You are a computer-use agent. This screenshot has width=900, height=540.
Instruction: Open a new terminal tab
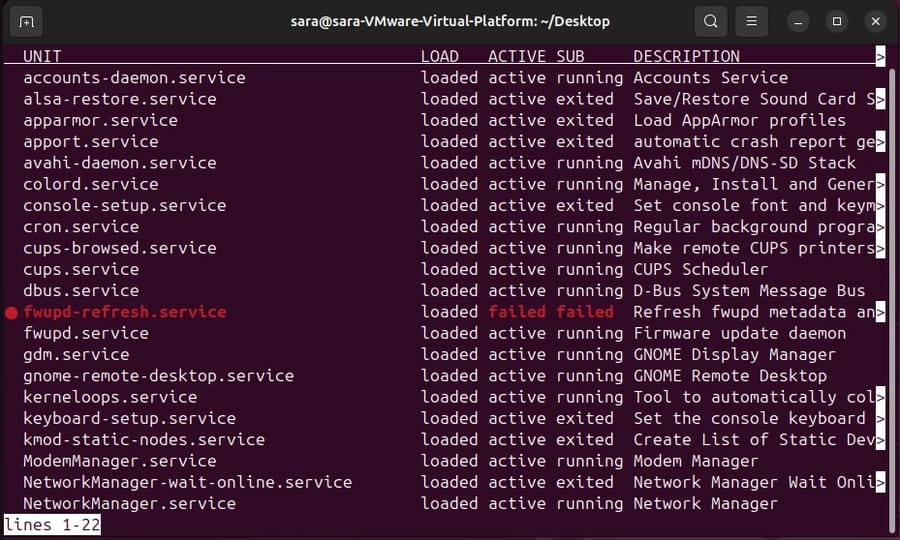click(26, 21)
